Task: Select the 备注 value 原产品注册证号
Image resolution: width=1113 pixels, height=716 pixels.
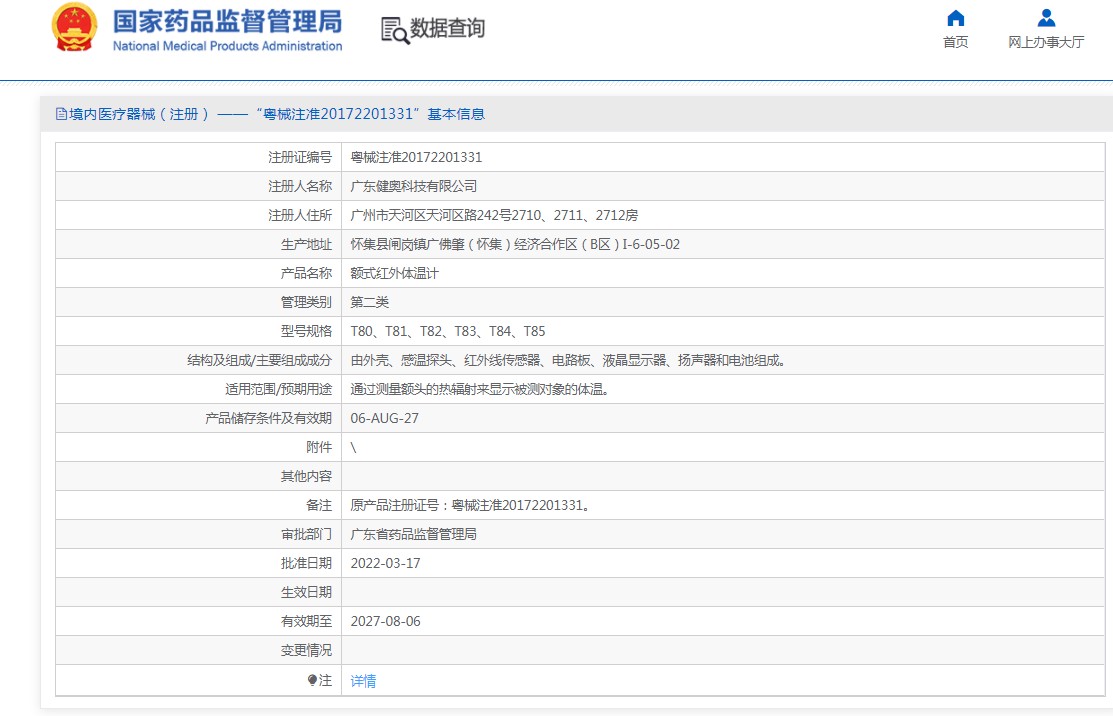Action: pyautogui.click(x=471, y=505)
